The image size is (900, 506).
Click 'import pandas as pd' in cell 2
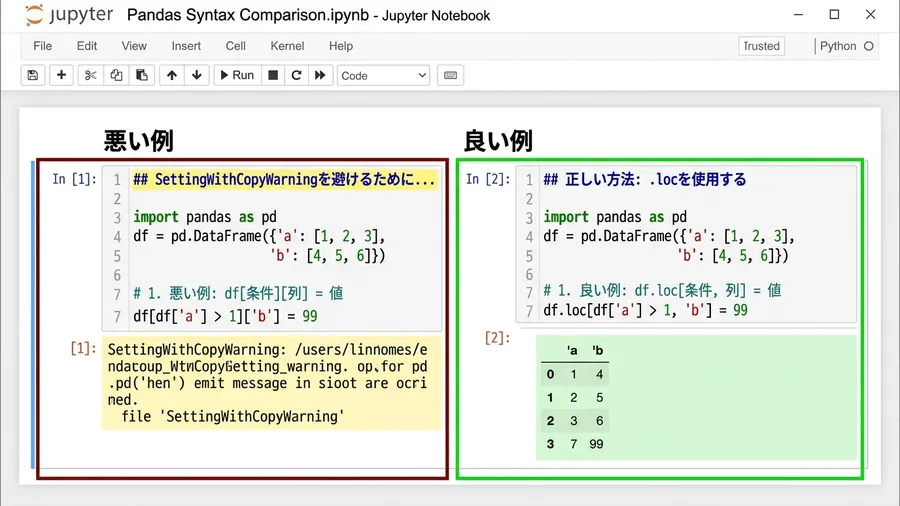pyautogui.click(x=615, y=217)
